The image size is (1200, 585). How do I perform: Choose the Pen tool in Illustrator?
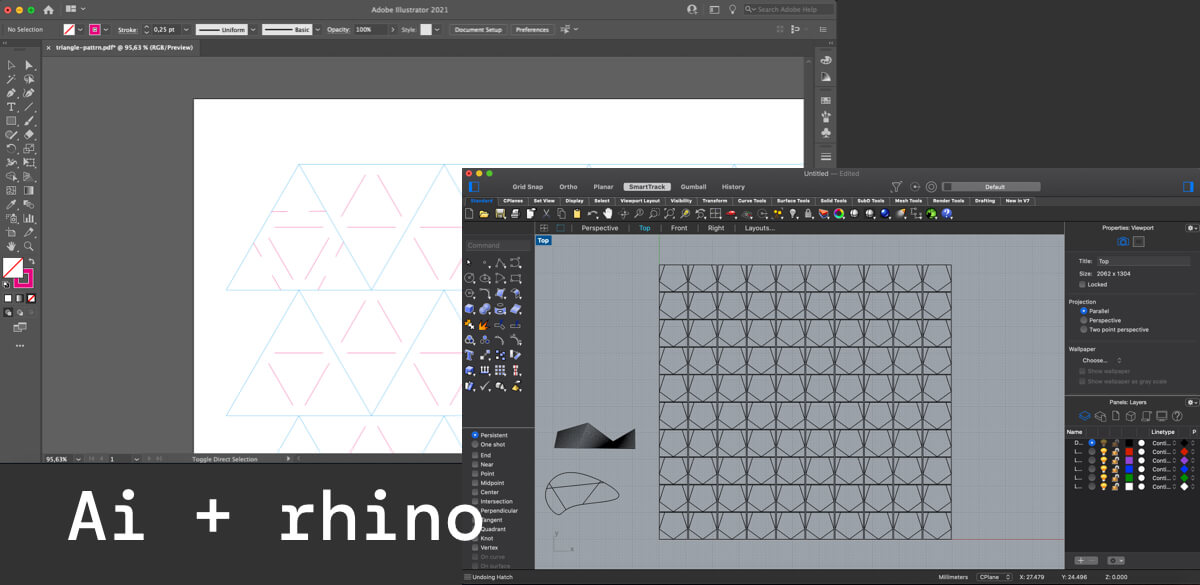coord(11,93)
